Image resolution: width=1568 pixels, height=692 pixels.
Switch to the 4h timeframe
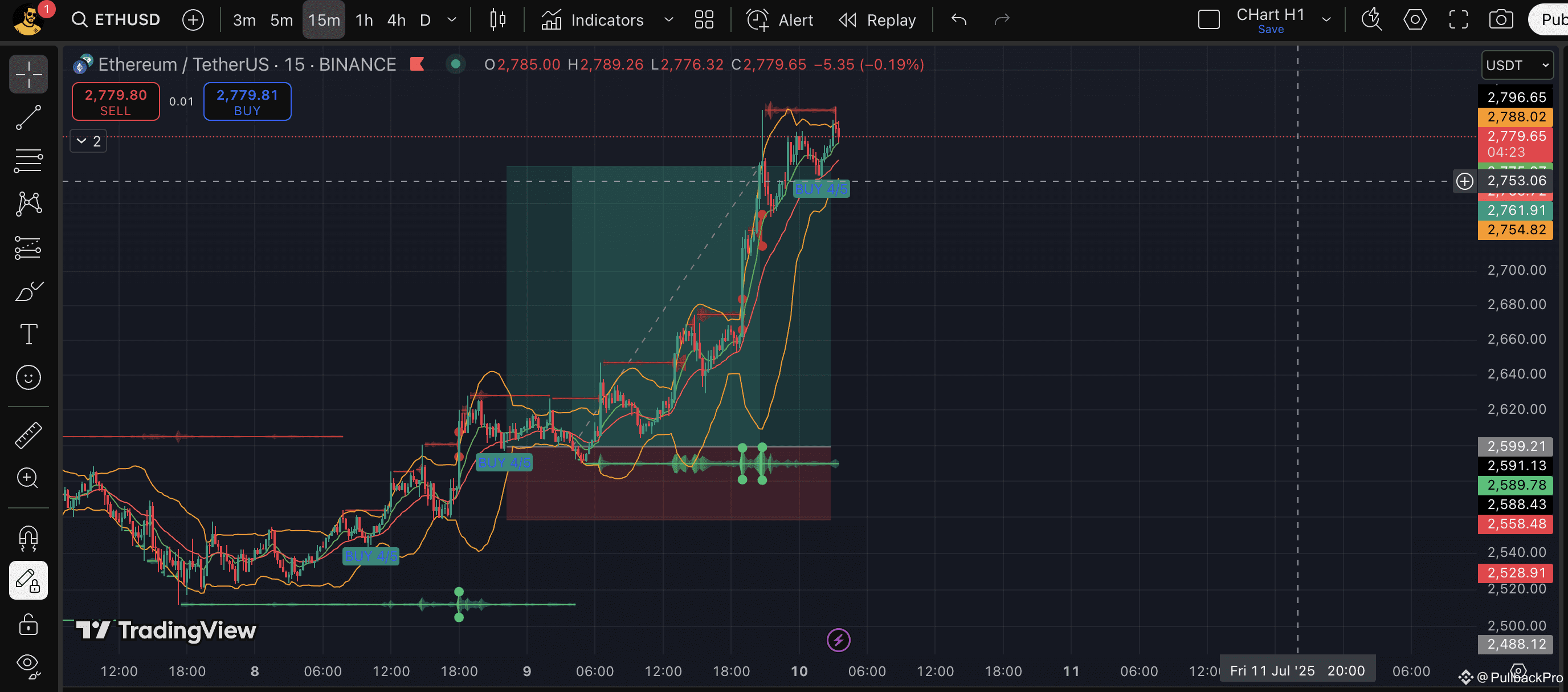click(396, 20)
